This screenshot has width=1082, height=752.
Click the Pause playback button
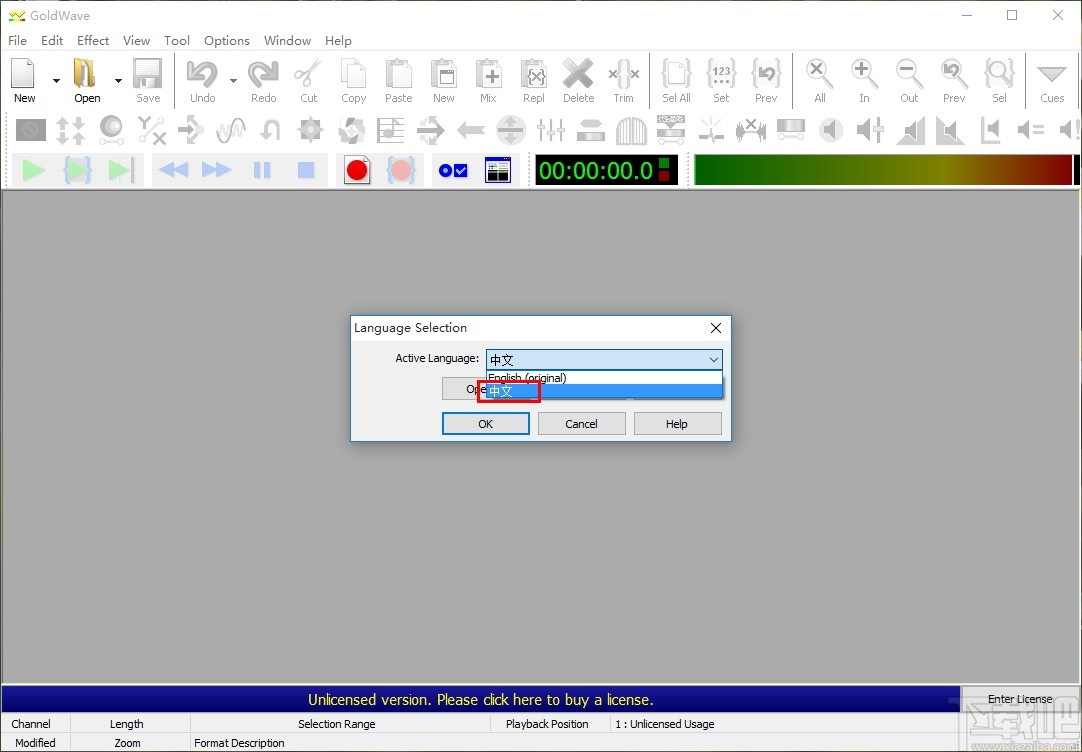click(x=262, y=170)
